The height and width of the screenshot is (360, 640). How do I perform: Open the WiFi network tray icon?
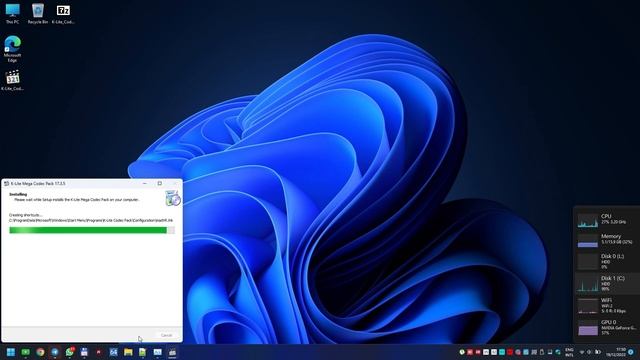tap(582, 352)
